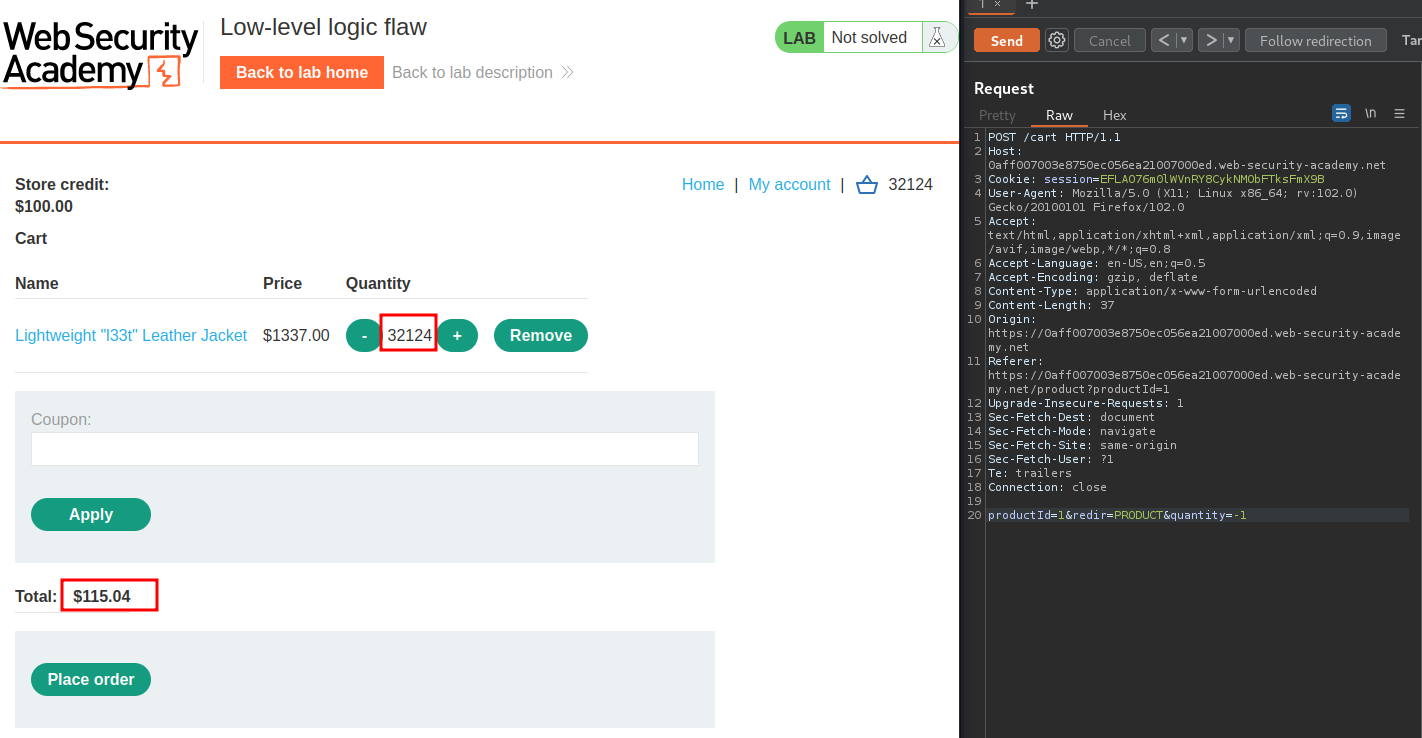The width and height of the screenshot is (1422, 738).
Task: Click the Request panel heading
Action: coord(1003,88)
